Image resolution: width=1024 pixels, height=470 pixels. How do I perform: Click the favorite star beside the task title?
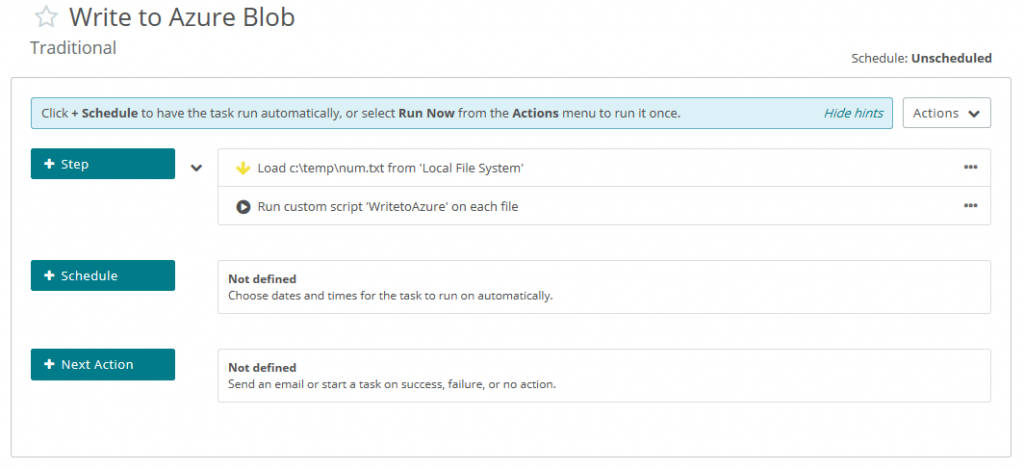pyautogui.click(x=46, y=18)
